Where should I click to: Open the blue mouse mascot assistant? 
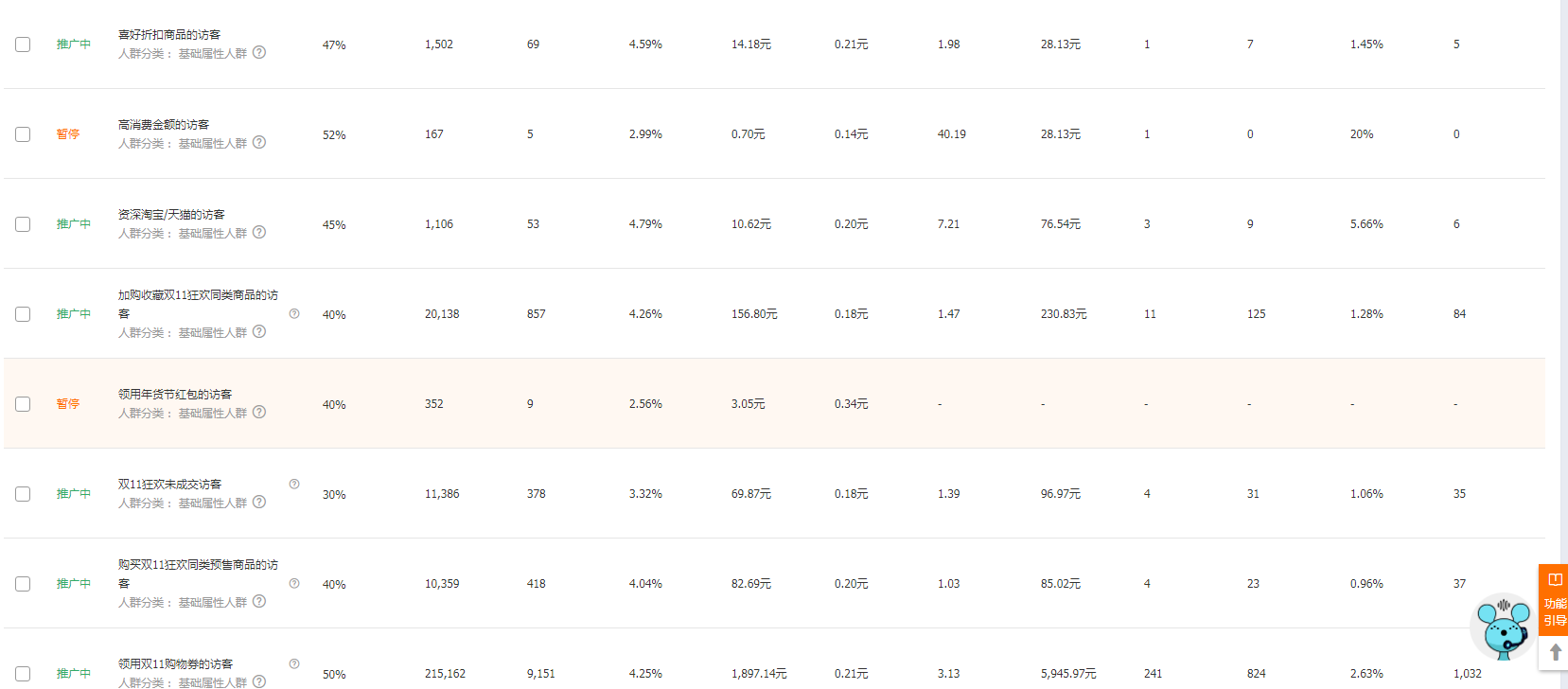coord(1504,626)
